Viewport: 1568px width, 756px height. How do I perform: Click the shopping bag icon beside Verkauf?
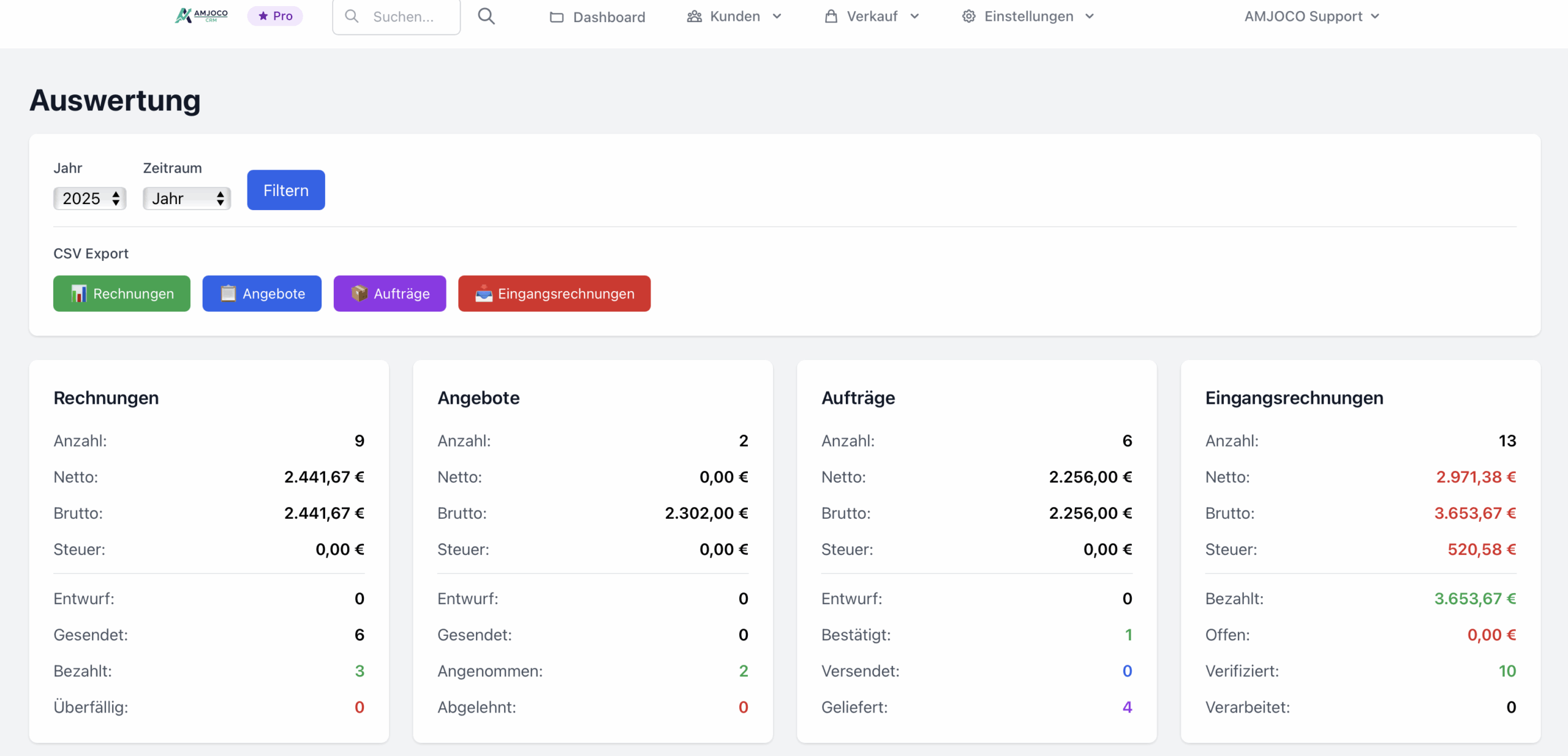click(831, 17)
